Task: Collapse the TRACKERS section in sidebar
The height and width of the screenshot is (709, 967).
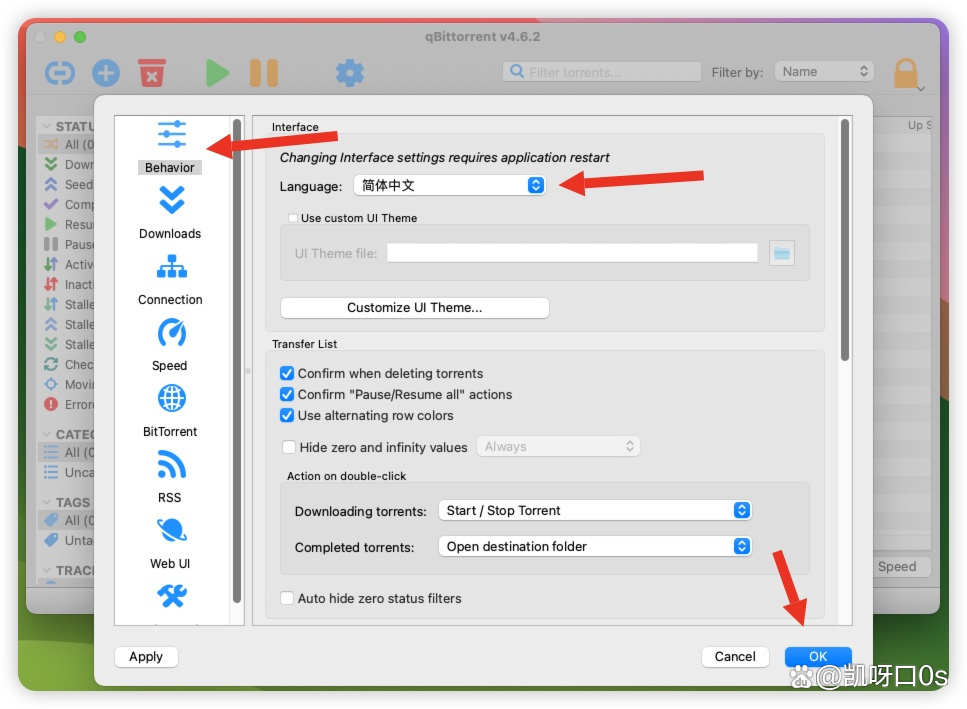Action: coord(47,570)
